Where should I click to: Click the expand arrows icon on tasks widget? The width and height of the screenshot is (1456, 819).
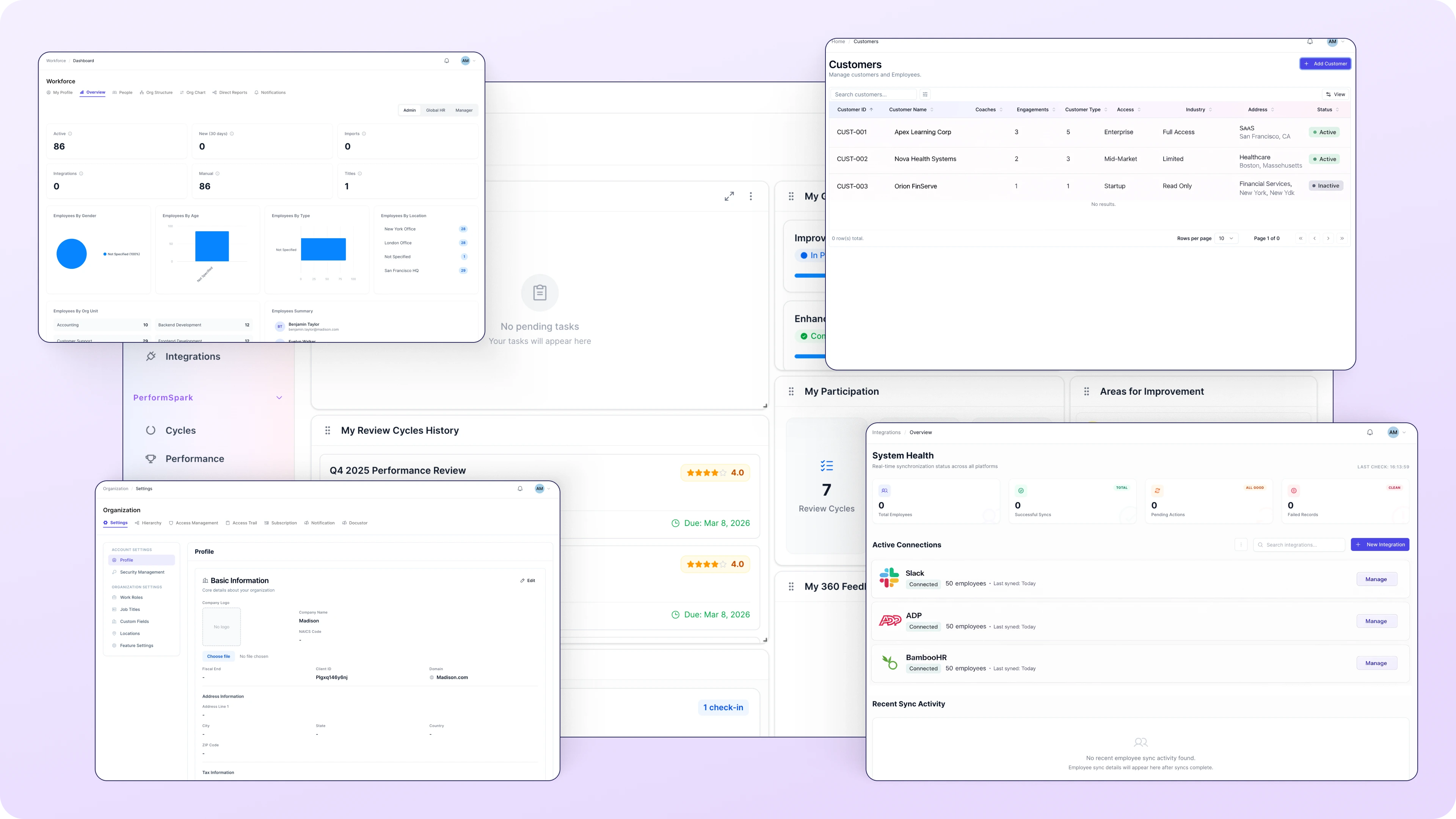[x=729, y=196]
